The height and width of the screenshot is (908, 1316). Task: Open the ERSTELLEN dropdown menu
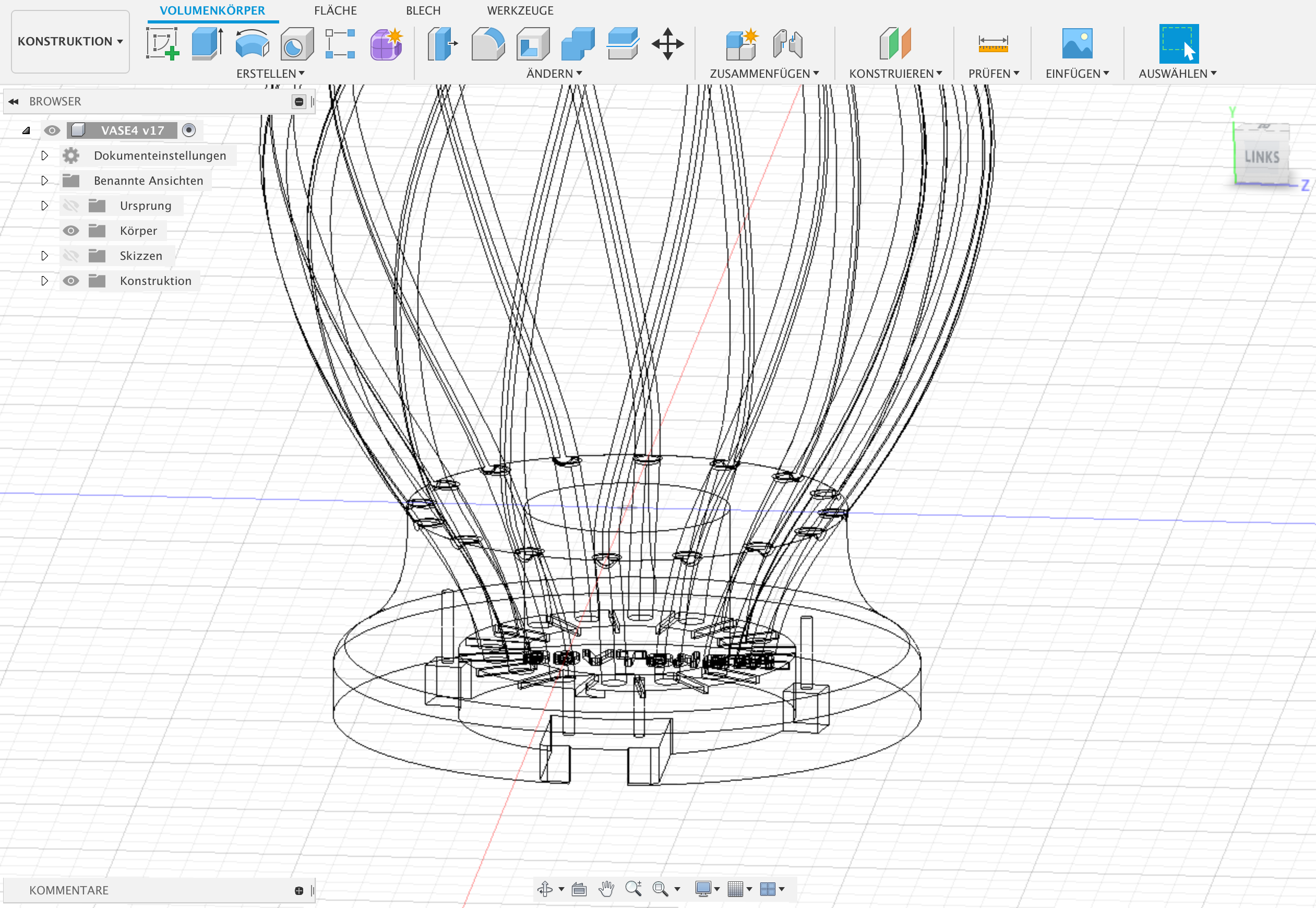coord(270,74)
